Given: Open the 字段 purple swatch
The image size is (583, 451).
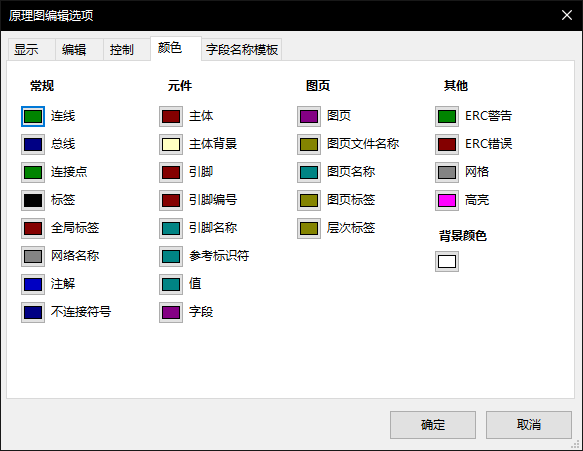Looking at the screenshot, I should point(171,312).
